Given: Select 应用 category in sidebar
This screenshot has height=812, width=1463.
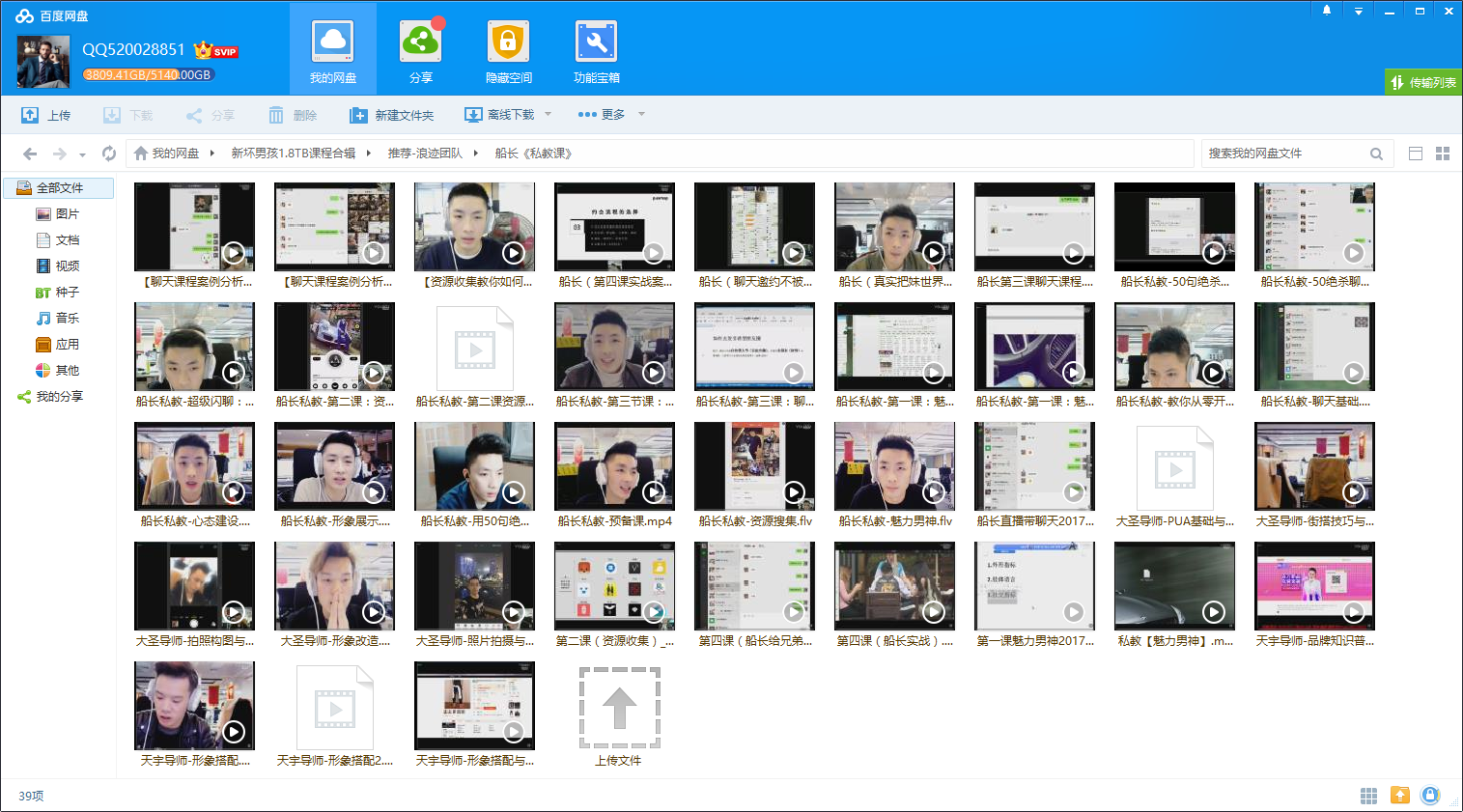Looking at the screenshot, I should point(57,344).
